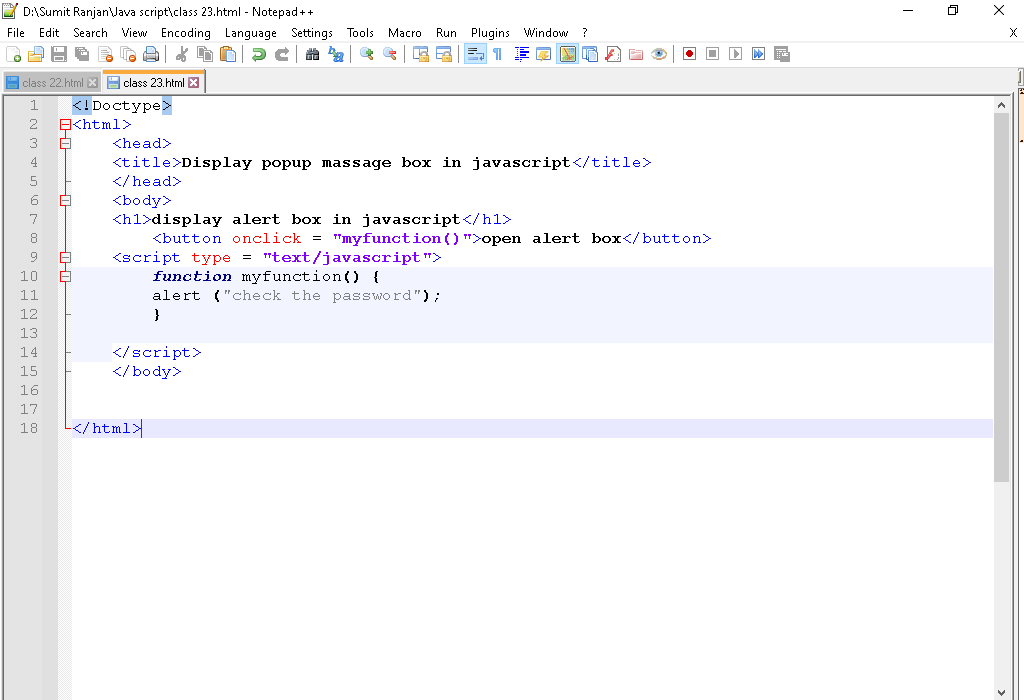Start macro recording with the red record icon
Screen dimensions: 1024x700
click(x=689, y=54)
